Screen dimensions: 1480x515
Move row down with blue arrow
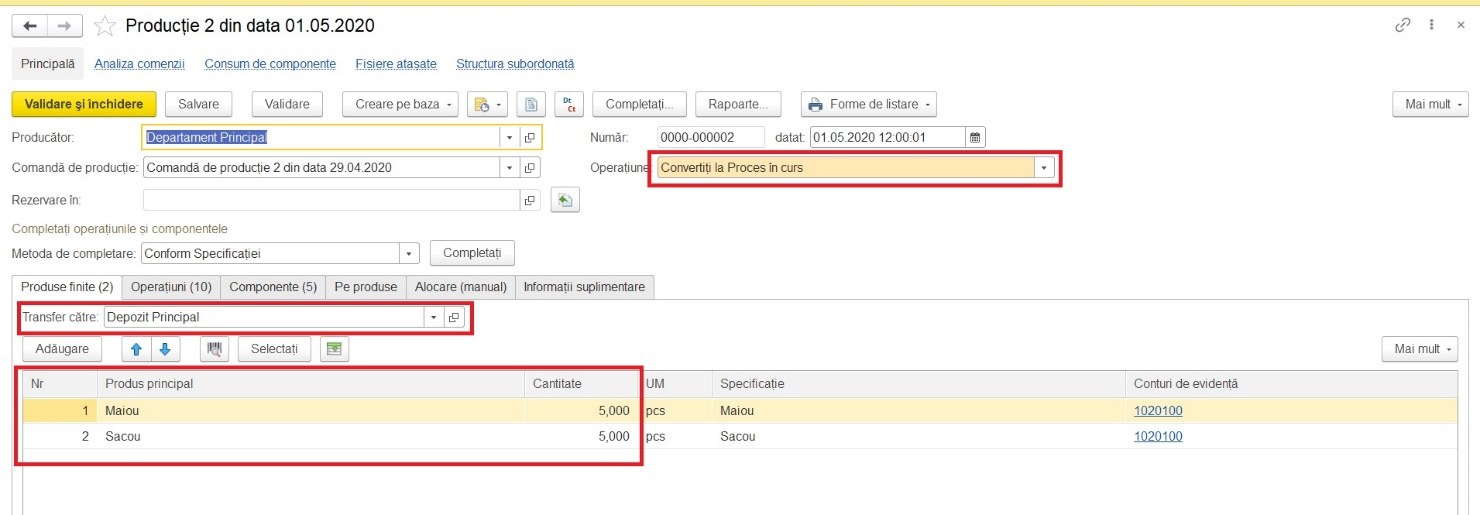[x=165, y=349]
